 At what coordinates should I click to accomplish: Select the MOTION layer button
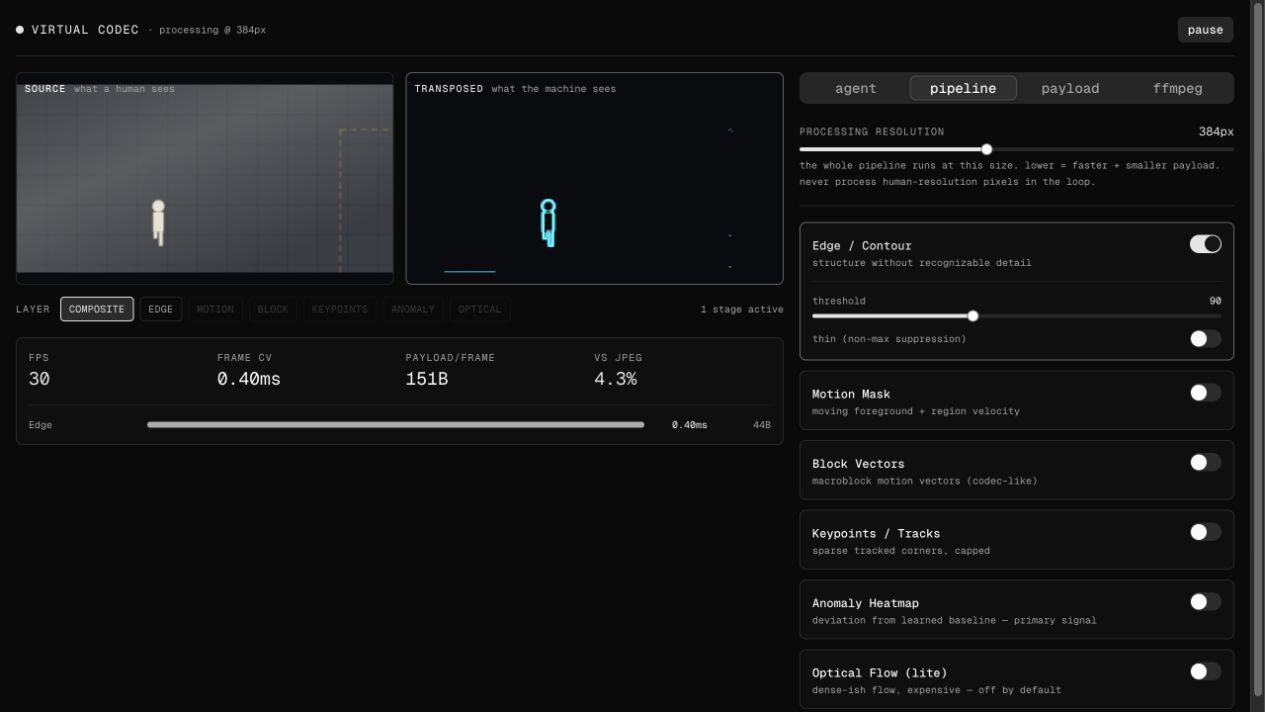(x=215, y=309)
